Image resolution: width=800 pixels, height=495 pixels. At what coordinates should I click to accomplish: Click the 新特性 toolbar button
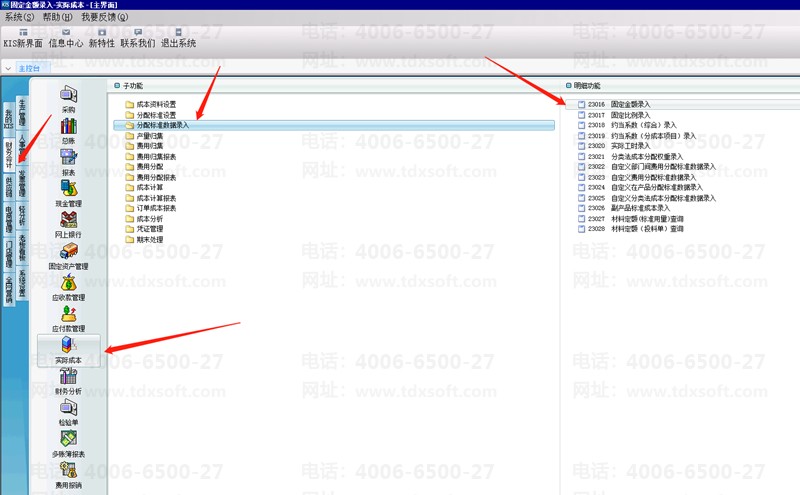point(102,38)
